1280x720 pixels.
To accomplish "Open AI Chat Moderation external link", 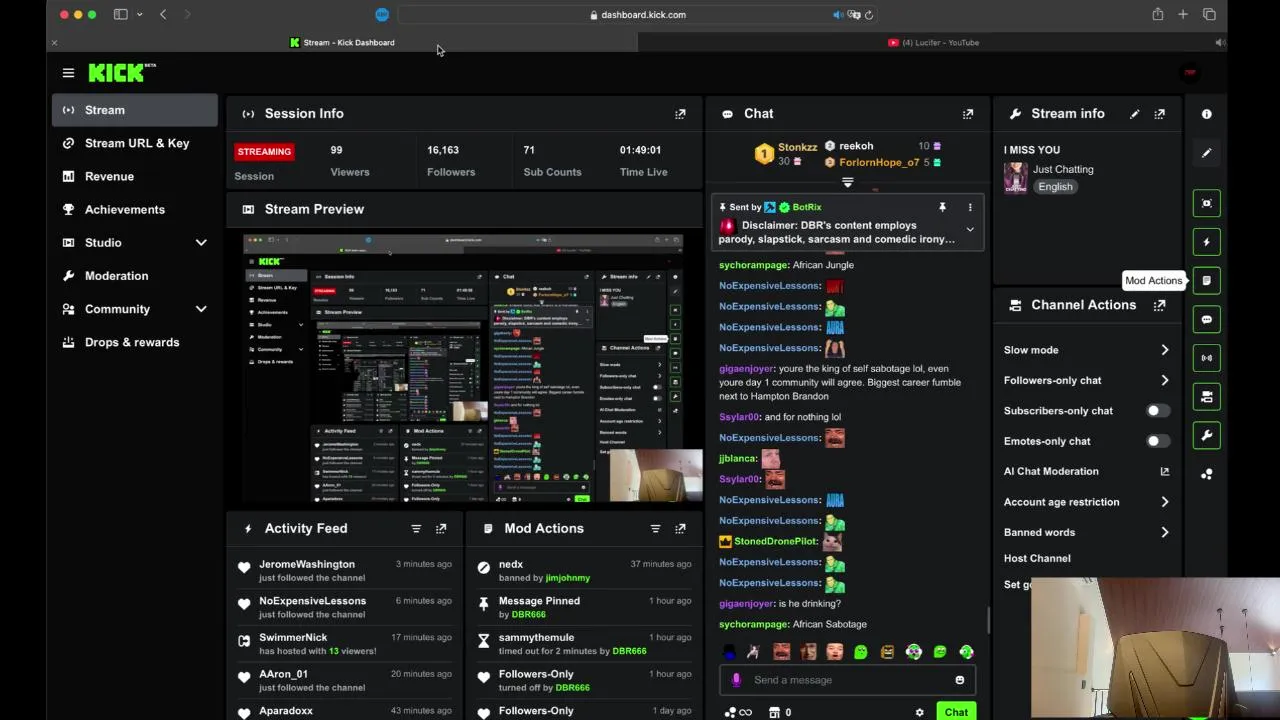I will click(x=1164, y=471).
